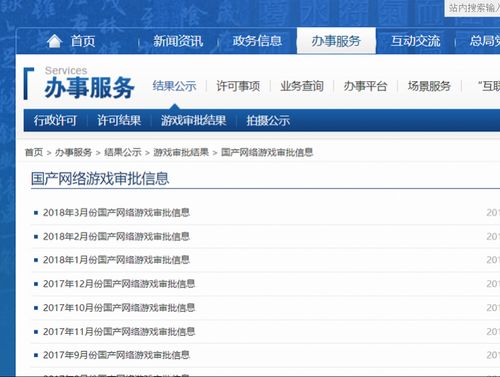This screenshot has width=500, height=377.
Task: Go to the 互动交流 tab
Action: [415, 41]
